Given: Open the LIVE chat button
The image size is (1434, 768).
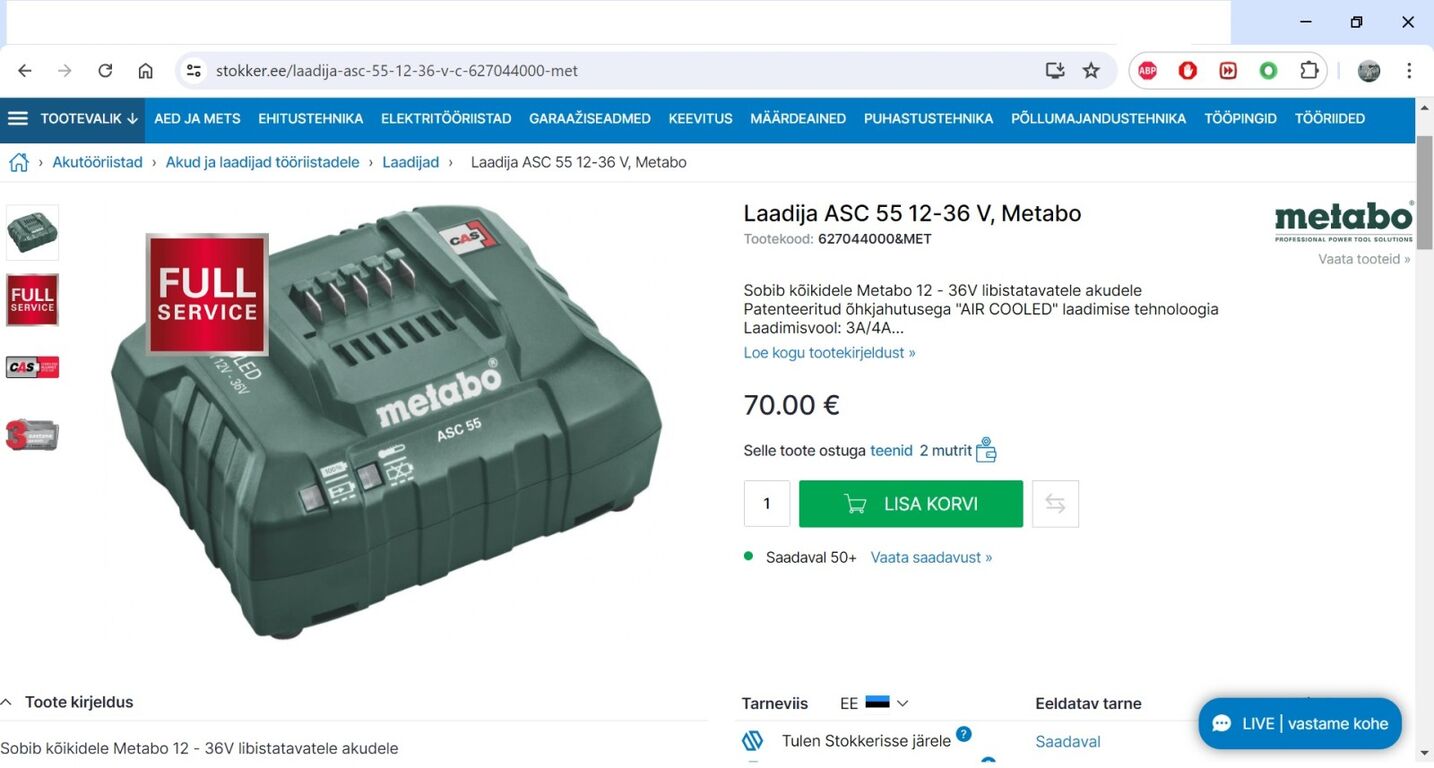Looking at the screenshot, I should click(x=1300, y=724).
